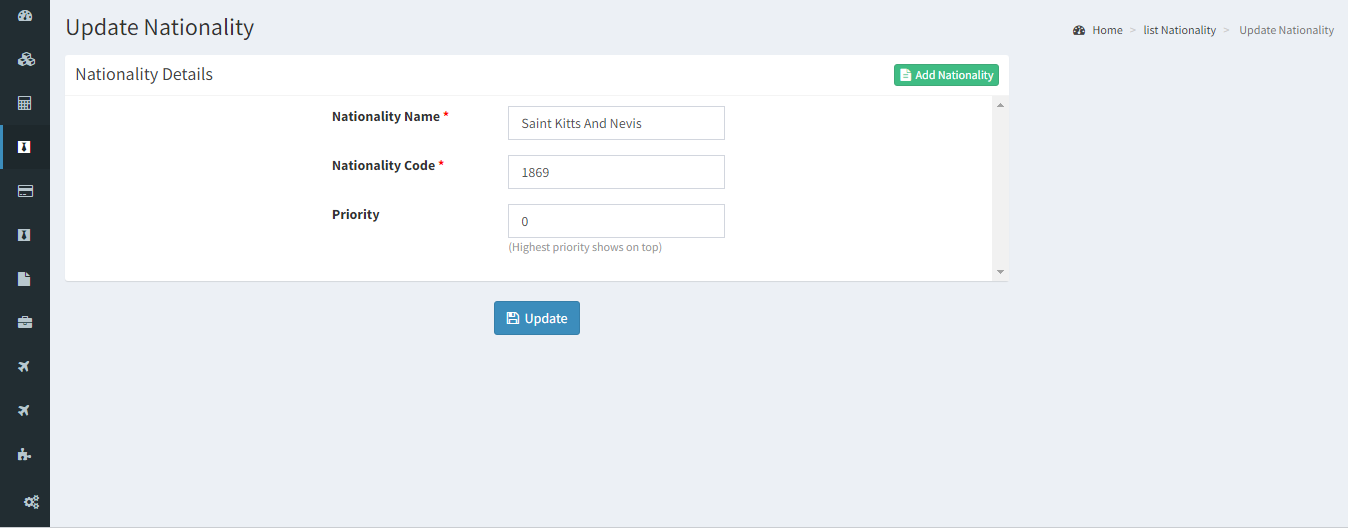The height and width of the screenshot is (528, 1348).
Task: Click the Nationality Name input field
Action: pyautogui.click(x=616, y=123)
